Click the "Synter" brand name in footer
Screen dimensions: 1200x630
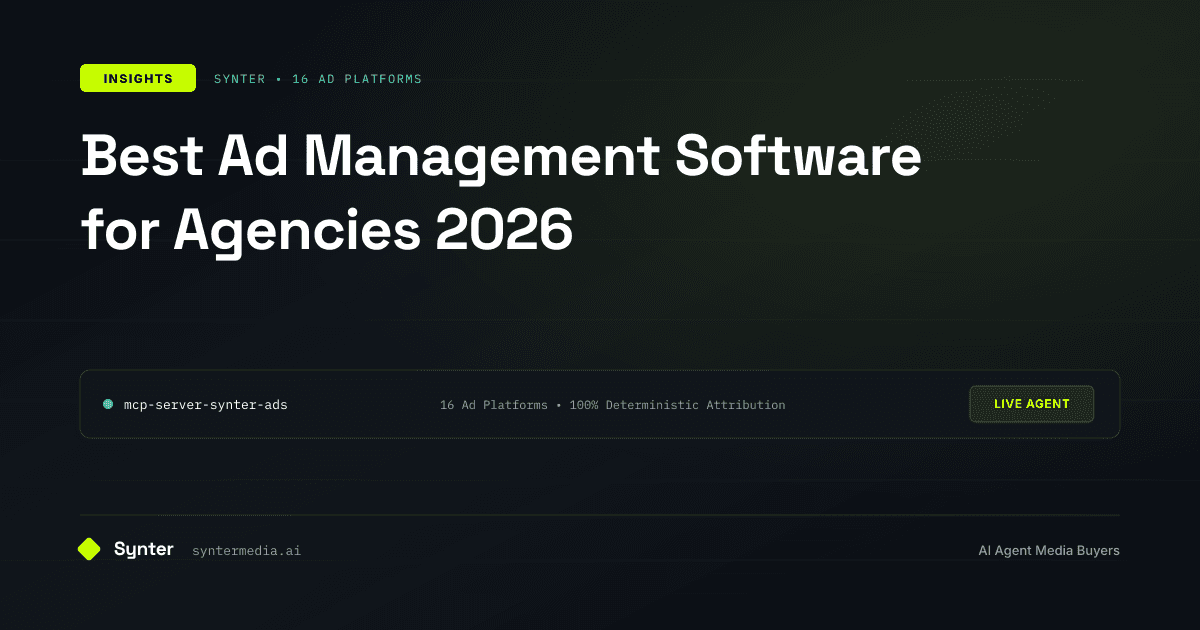[143, 549]
